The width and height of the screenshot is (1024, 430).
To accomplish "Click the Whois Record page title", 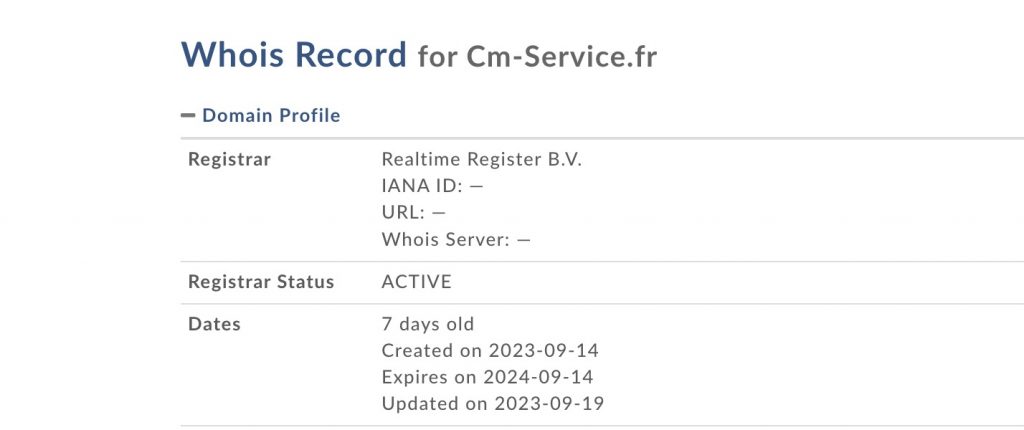I will [x=294, y=54].
